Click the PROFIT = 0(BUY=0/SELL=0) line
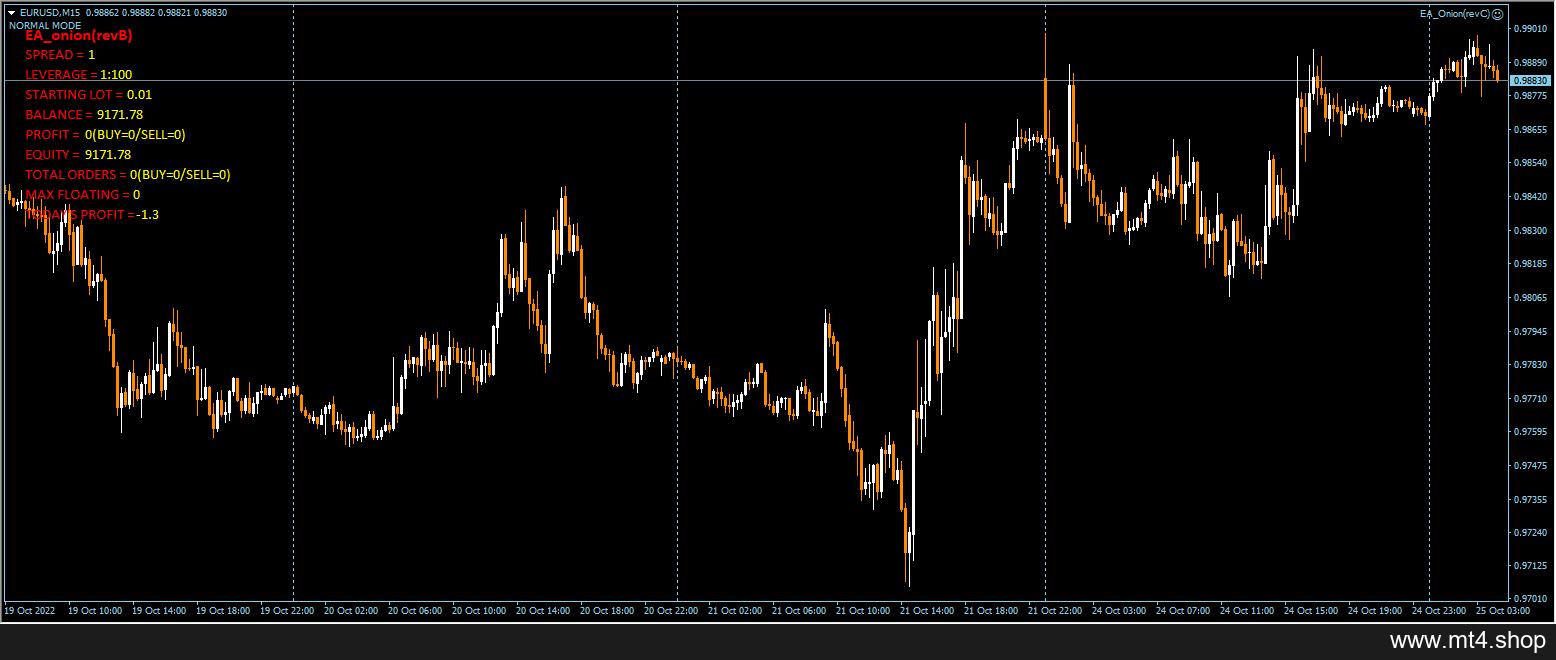Viewport: 1556px width, 660px height. (106, 135)
